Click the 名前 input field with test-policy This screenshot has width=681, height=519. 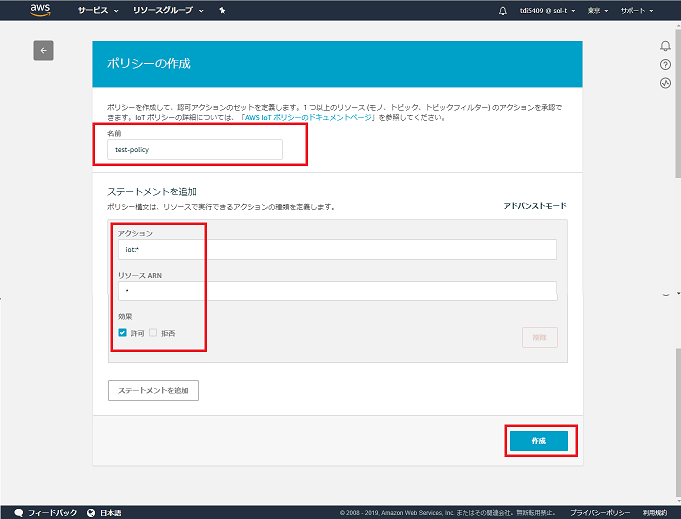click(x=195, y=149)
